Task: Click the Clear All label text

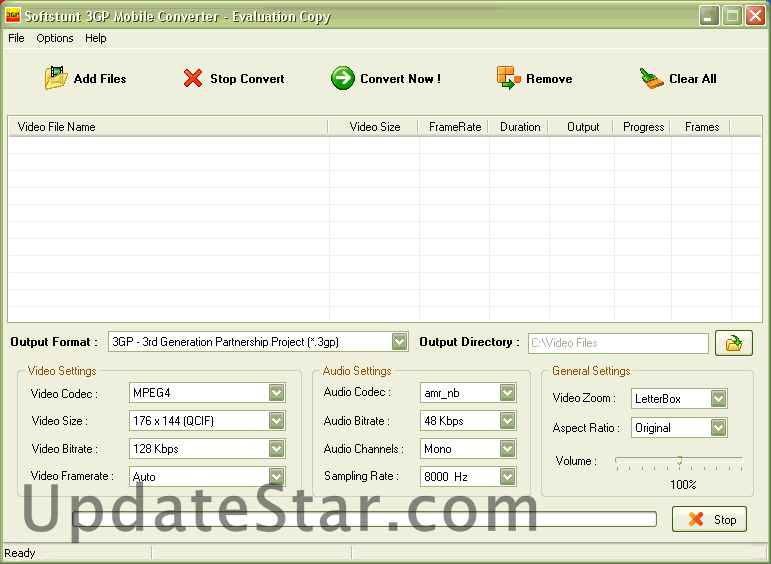Action: 693,79
